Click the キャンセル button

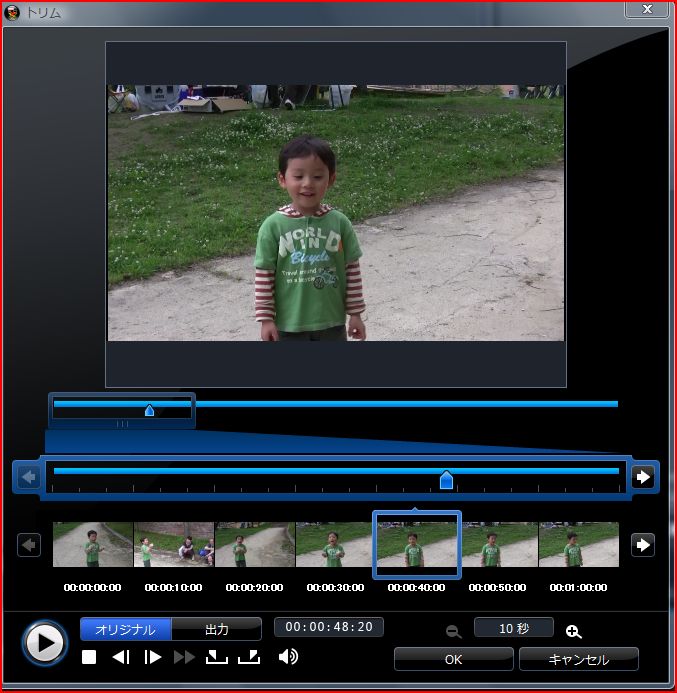[578, 660]
